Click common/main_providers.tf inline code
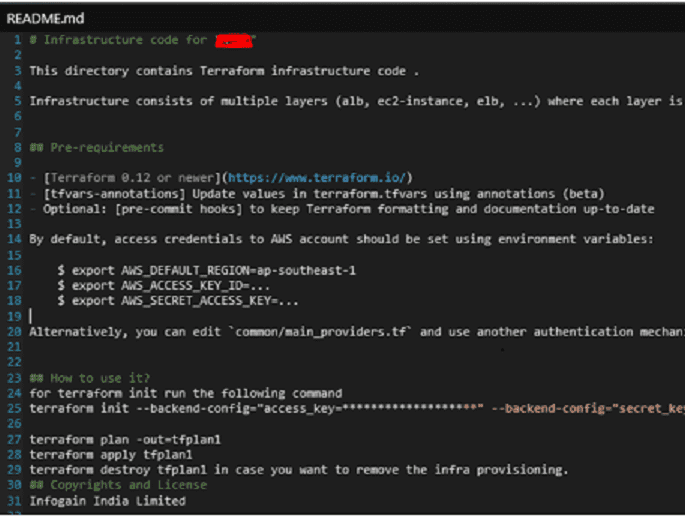685x516 pixels. click(x=321, y=332)
